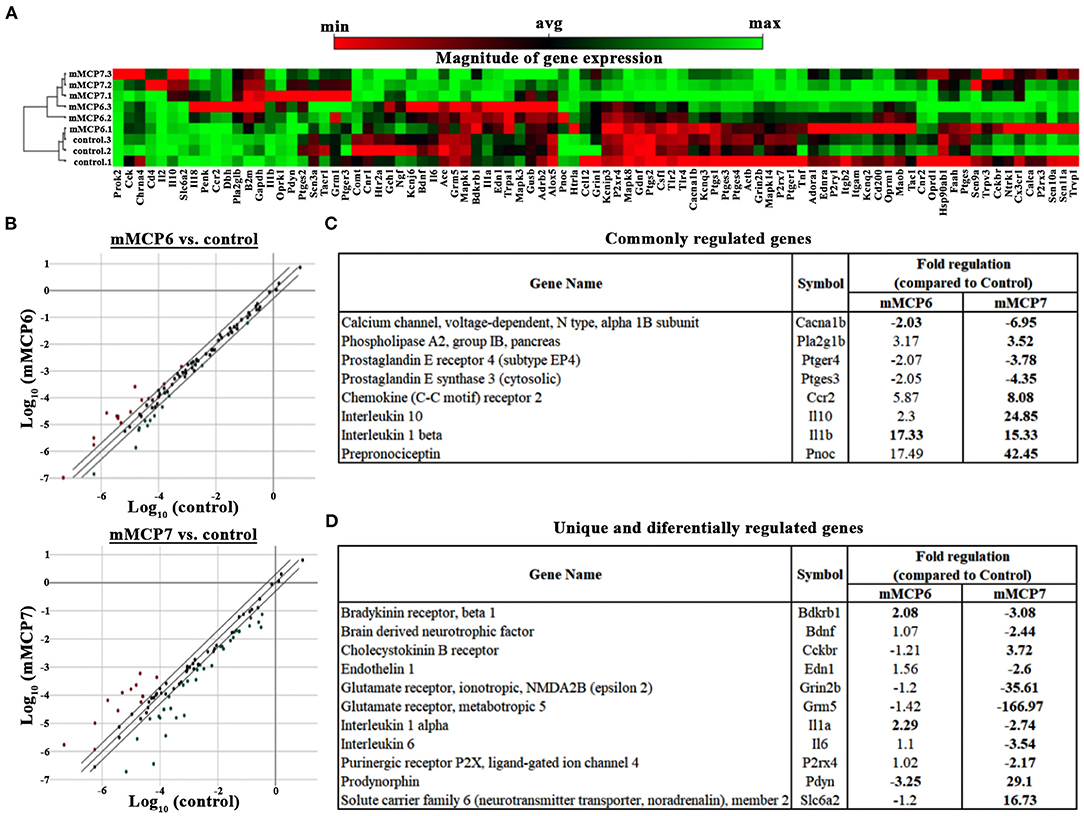The width and height of the screenshot is (1084, 816).
Task: Click Il1b mMCP6 value 17.33
Action: [x=905, y=435]
